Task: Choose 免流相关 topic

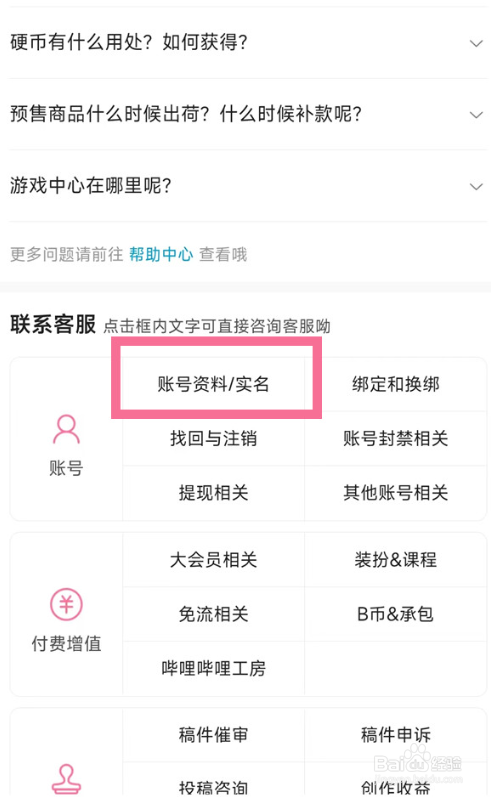Action: pyautogui.click(x=213, y=614)
